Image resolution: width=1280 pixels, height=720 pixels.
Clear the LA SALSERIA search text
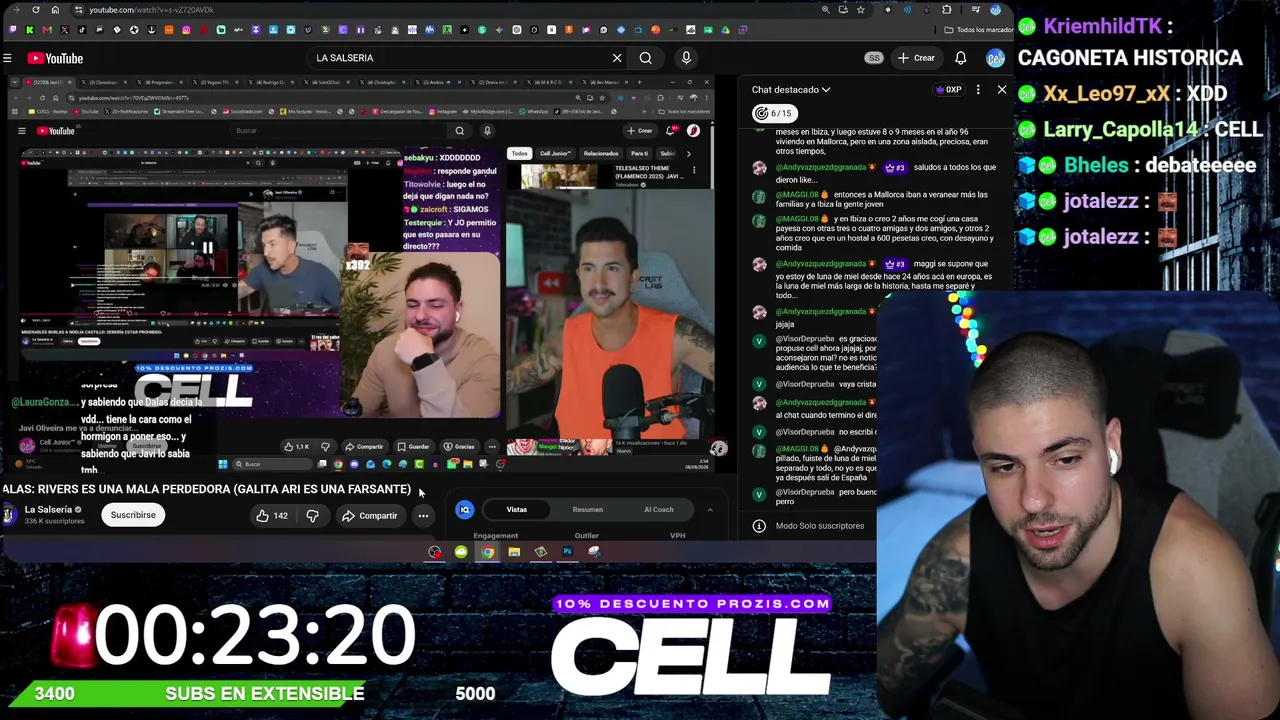(x=617, y=58)
